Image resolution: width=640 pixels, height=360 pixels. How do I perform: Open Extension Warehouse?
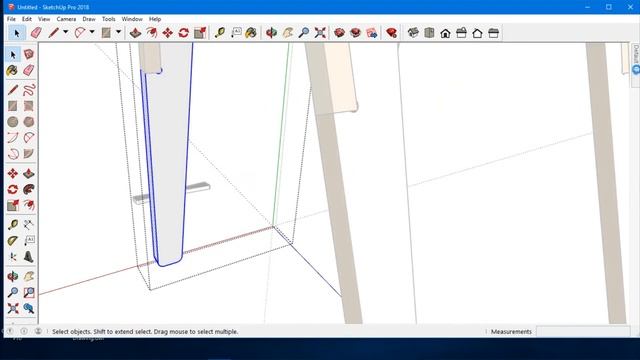tap(356, 33)
